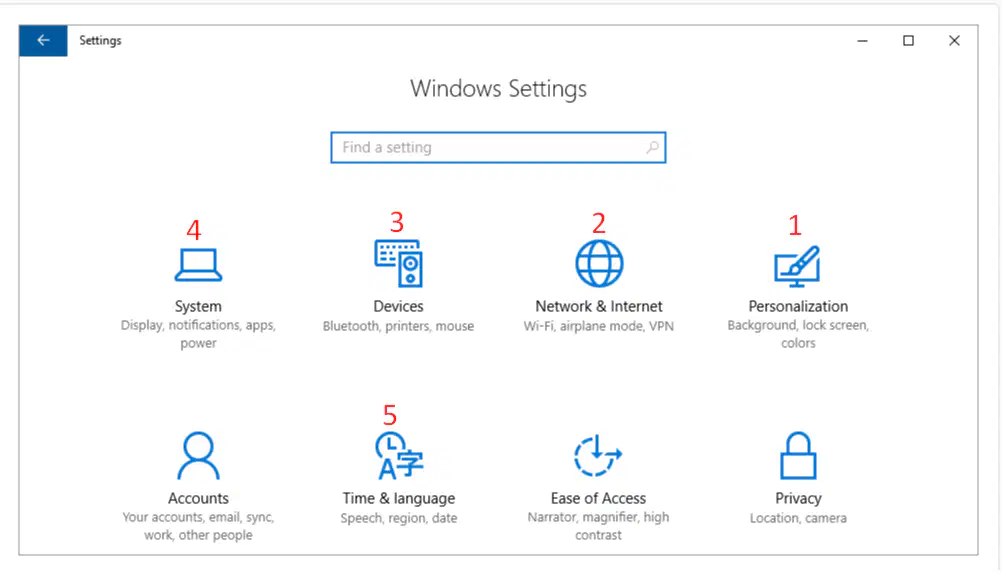Open the Privacy padlock icon
1002x574 pixels.
[x=798, y=456]
